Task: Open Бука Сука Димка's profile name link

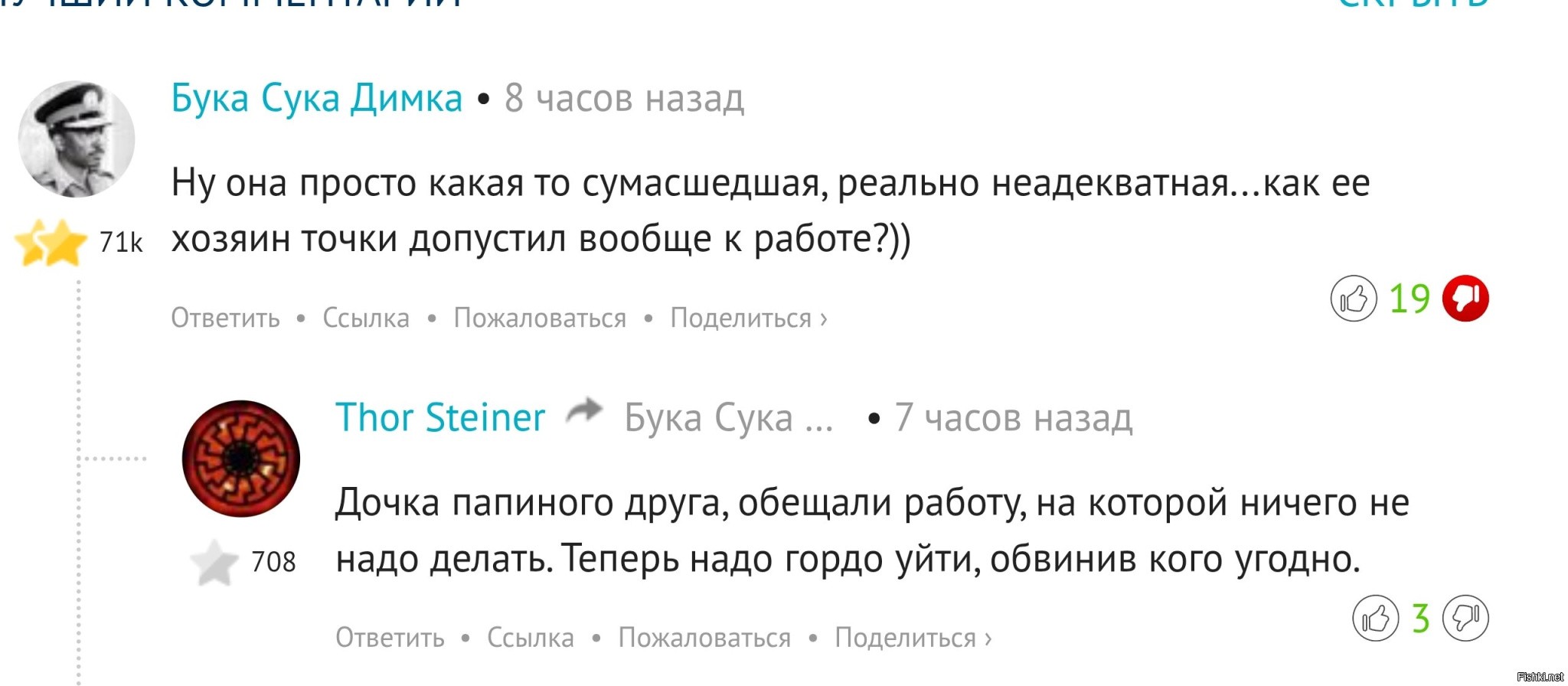Action: coord(316,99)
